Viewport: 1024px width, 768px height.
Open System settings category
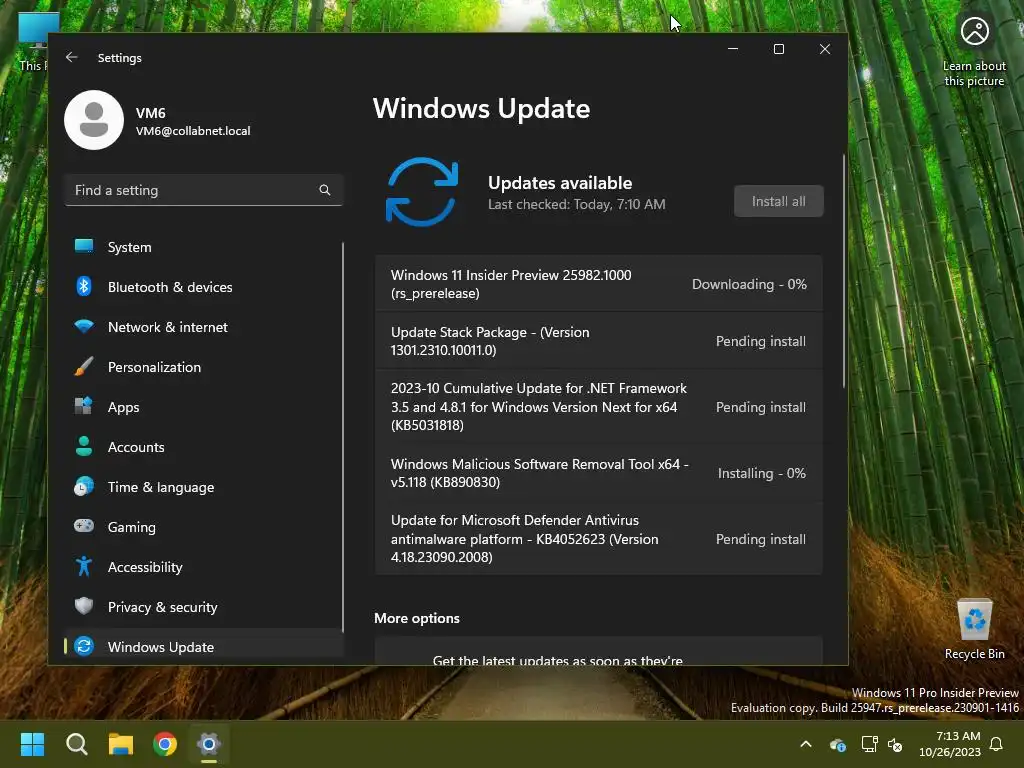tap(204, 247)
